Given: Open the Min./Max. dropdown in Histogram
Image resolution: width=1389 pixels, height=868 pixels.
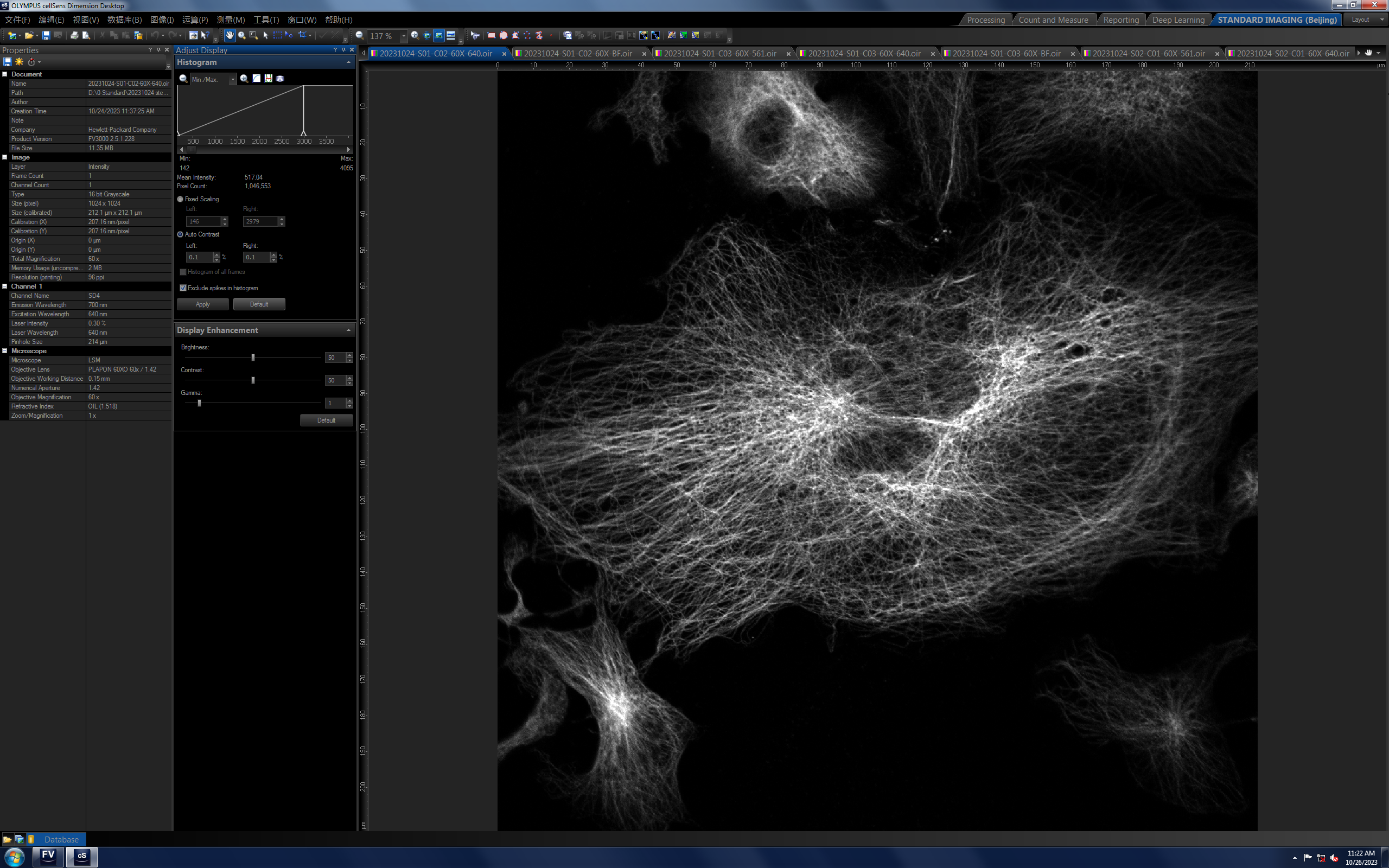Looking at the screenshot, I should click(232, 79).
